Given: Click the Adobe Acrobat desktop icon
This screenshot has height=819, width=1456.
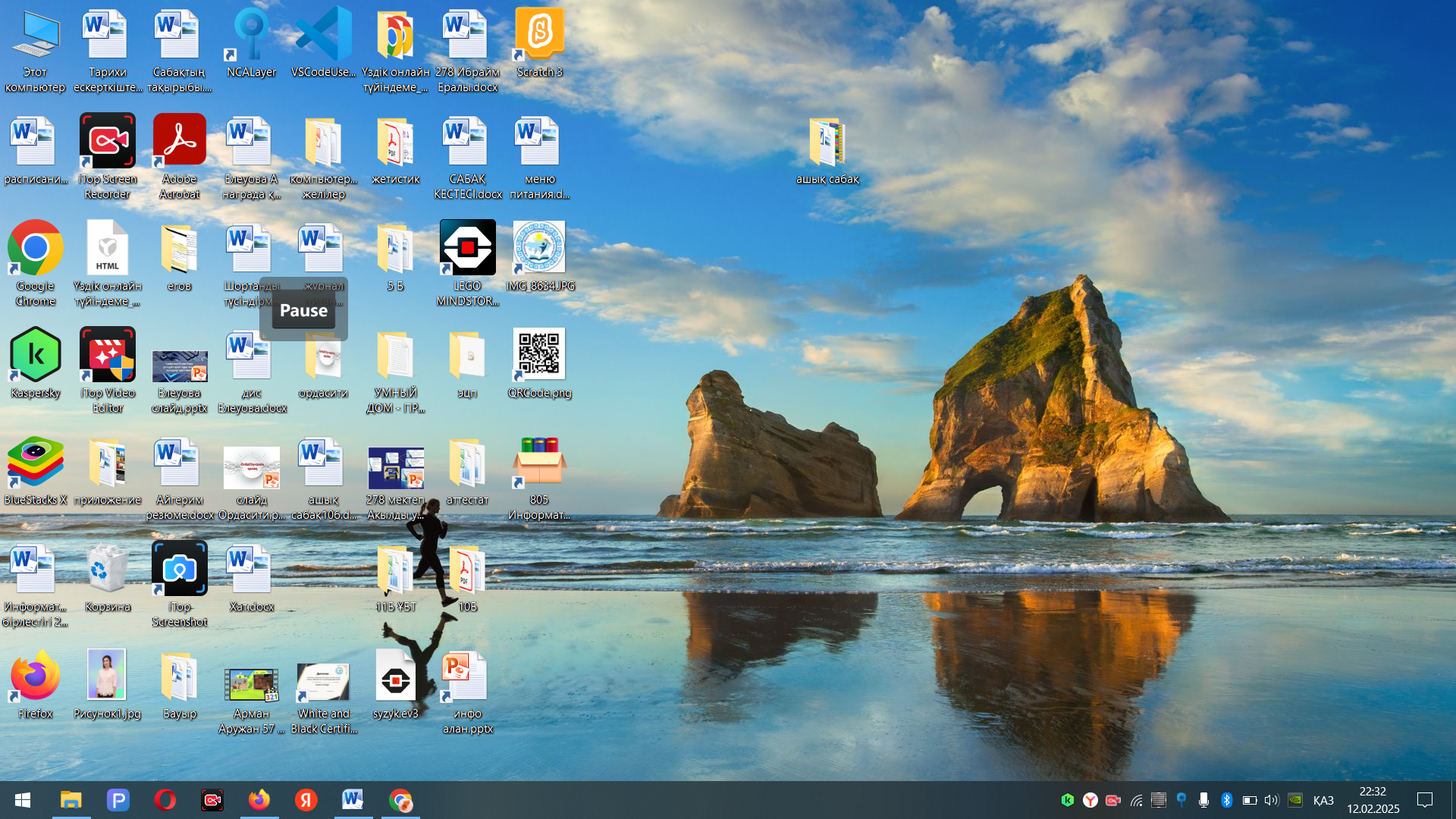Looking at the screenshot, I should point(179,142).
